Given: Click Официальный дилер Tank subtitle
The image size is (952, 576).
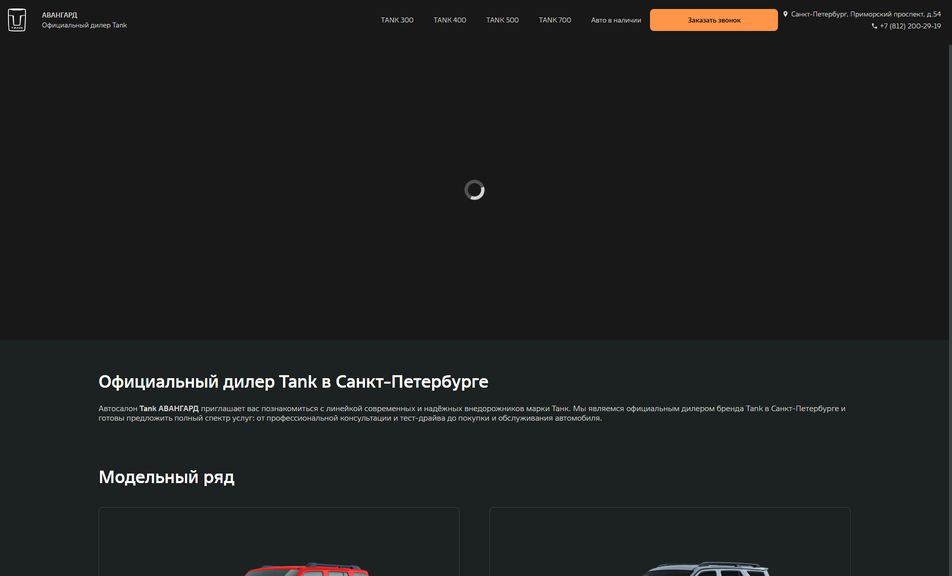Looking at the screenshot, I should click(84, 25).
